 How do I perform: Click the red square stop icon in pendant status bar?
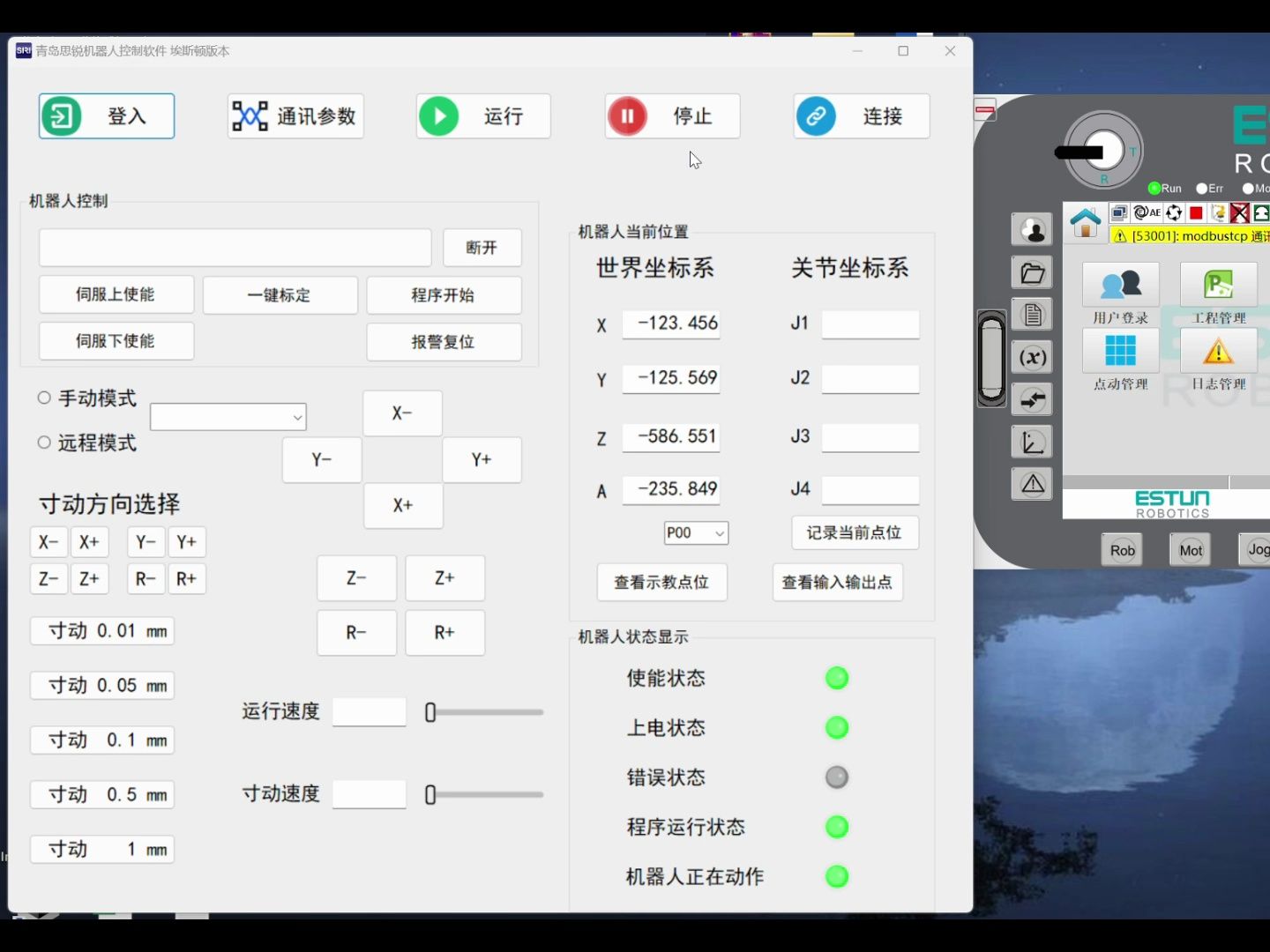coord(1196,212)
